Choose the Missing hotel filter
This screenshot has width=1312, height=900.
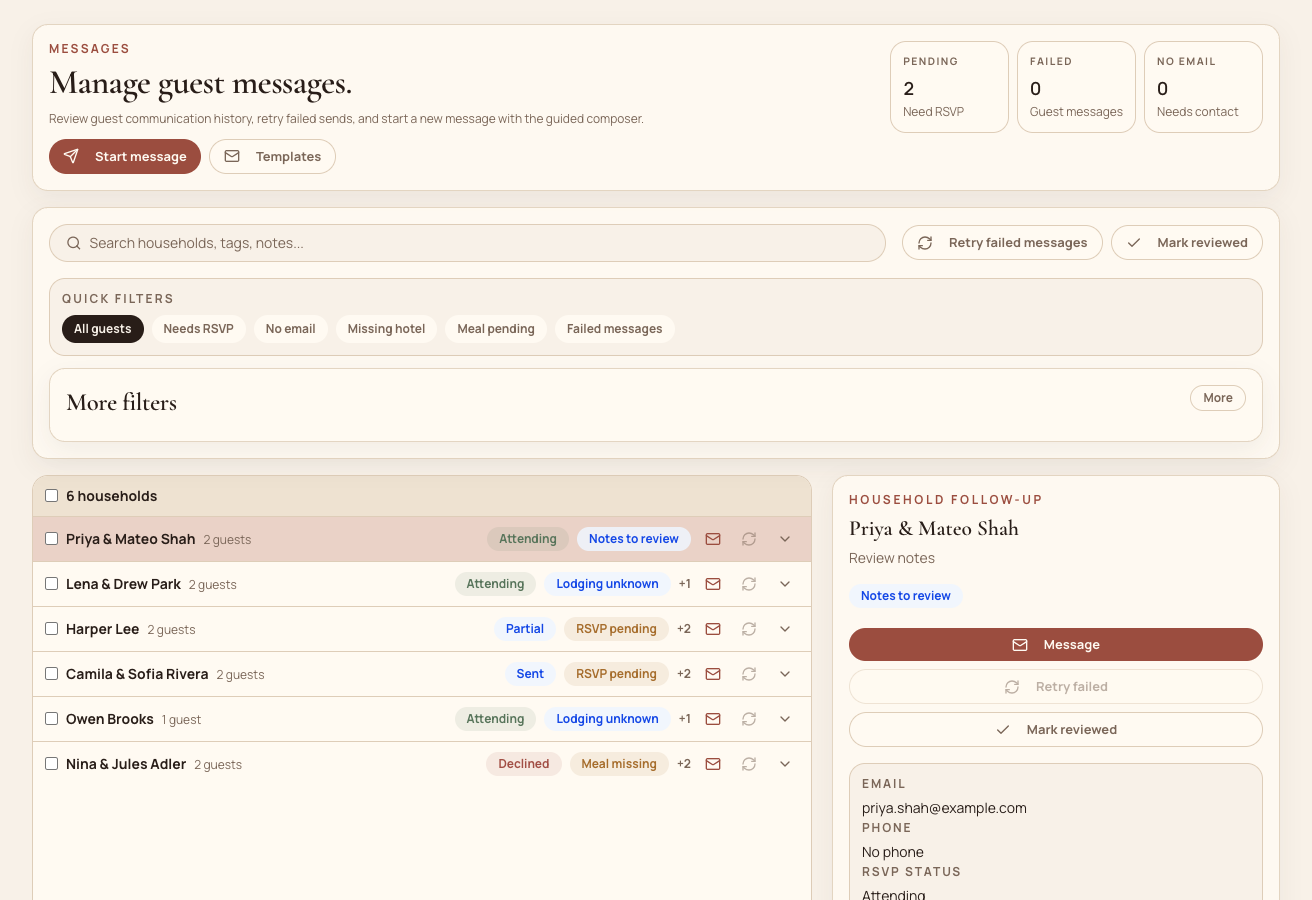pos(386,329)
